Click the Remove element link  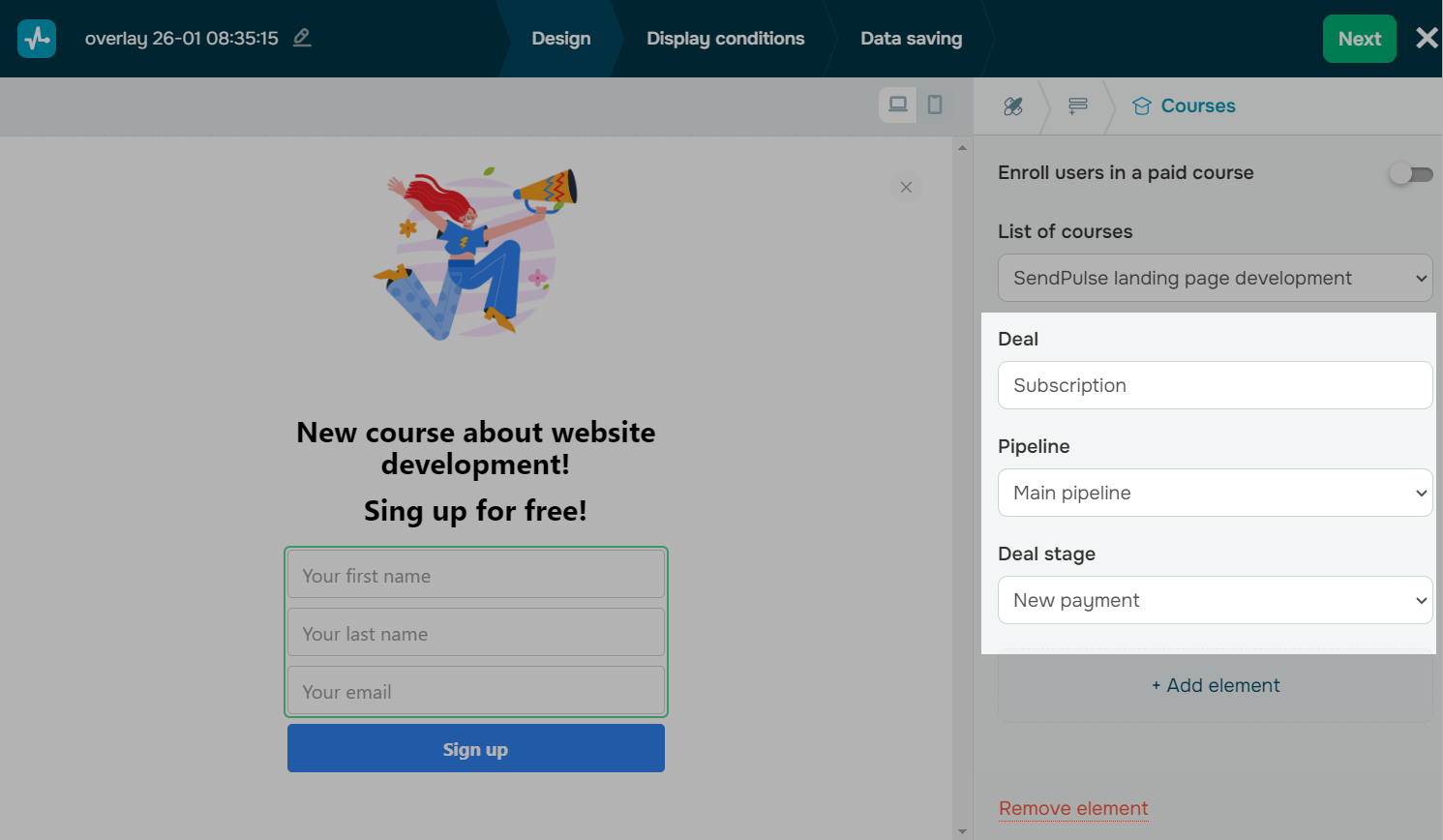1073,808
